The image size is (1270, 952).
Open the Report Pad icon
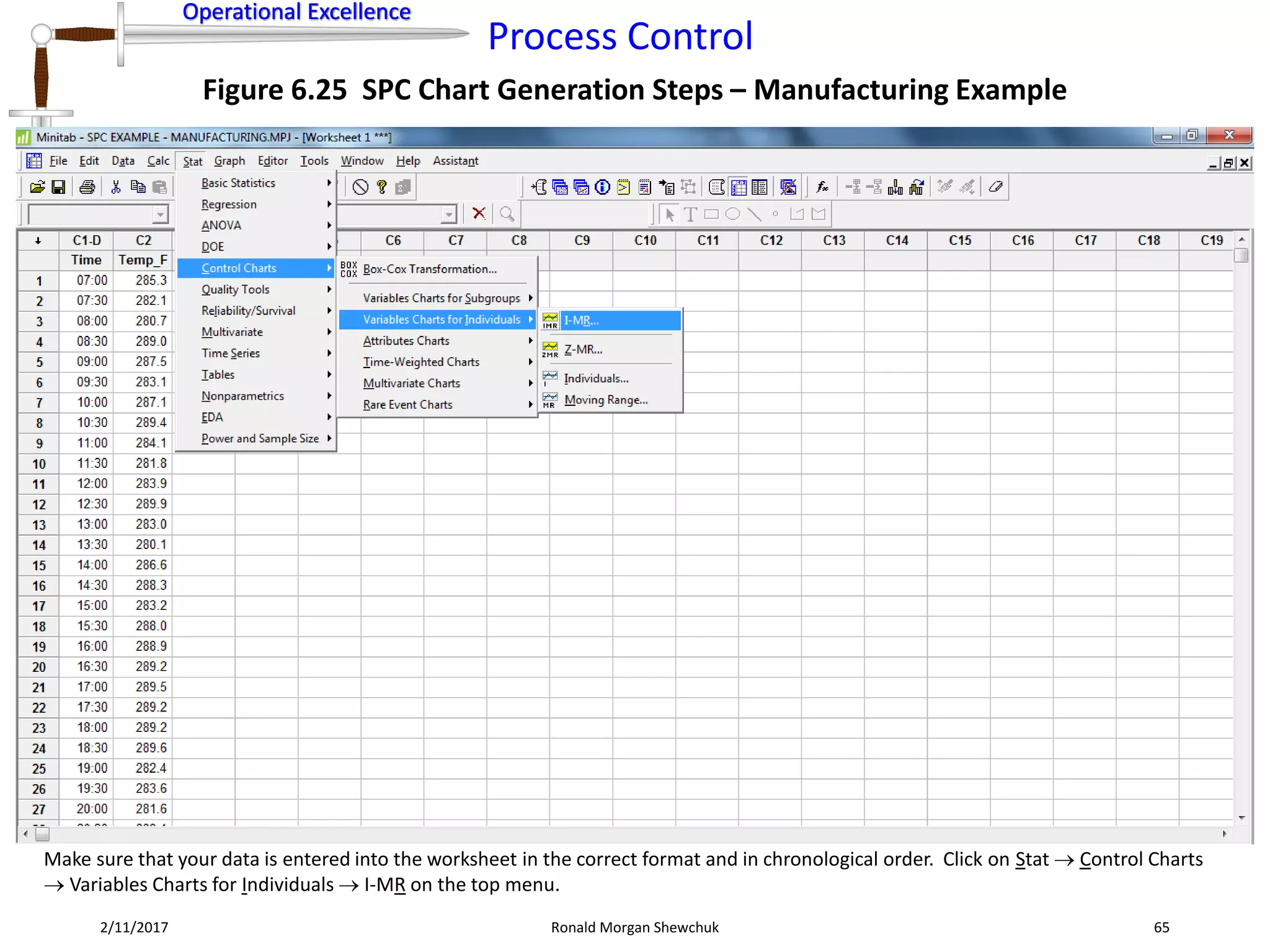tap(645, 187)
